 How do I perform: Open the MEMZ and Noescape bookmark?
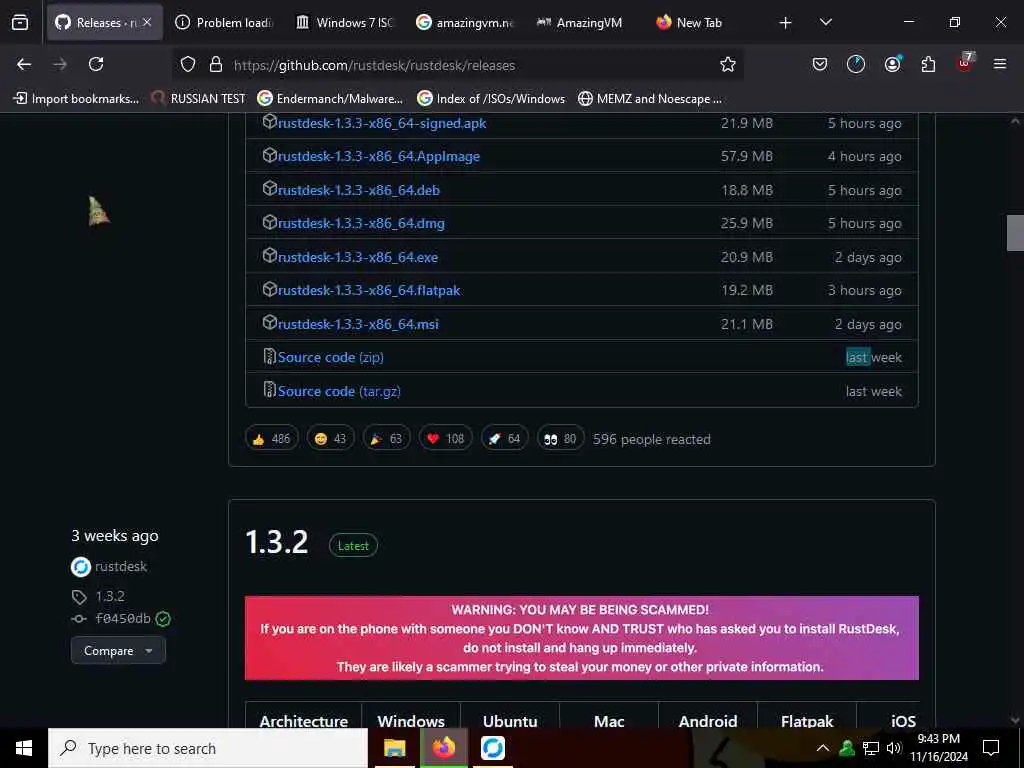point(650,99)
